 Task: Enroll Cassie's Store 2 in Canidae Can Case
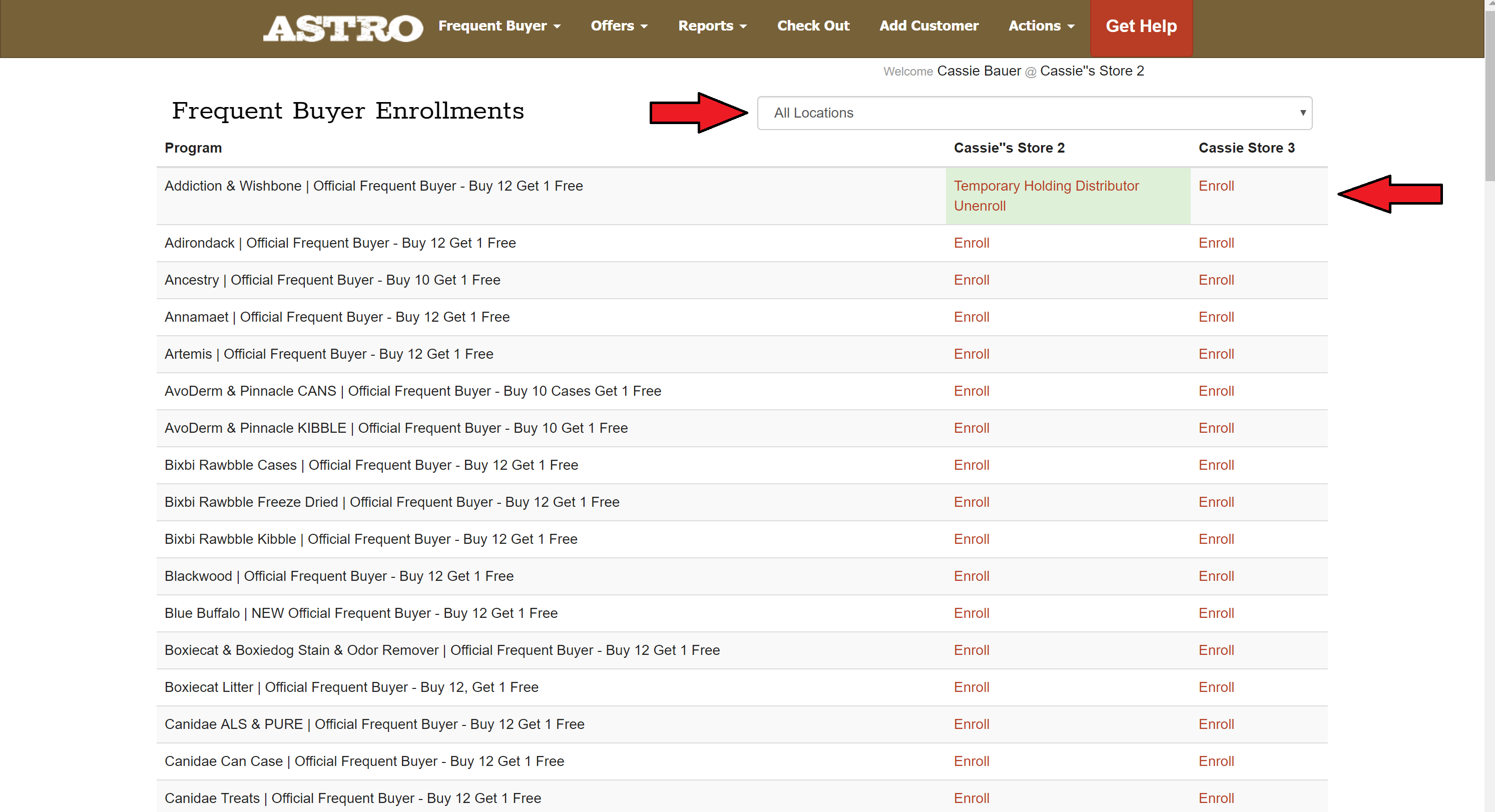[971, 761]
